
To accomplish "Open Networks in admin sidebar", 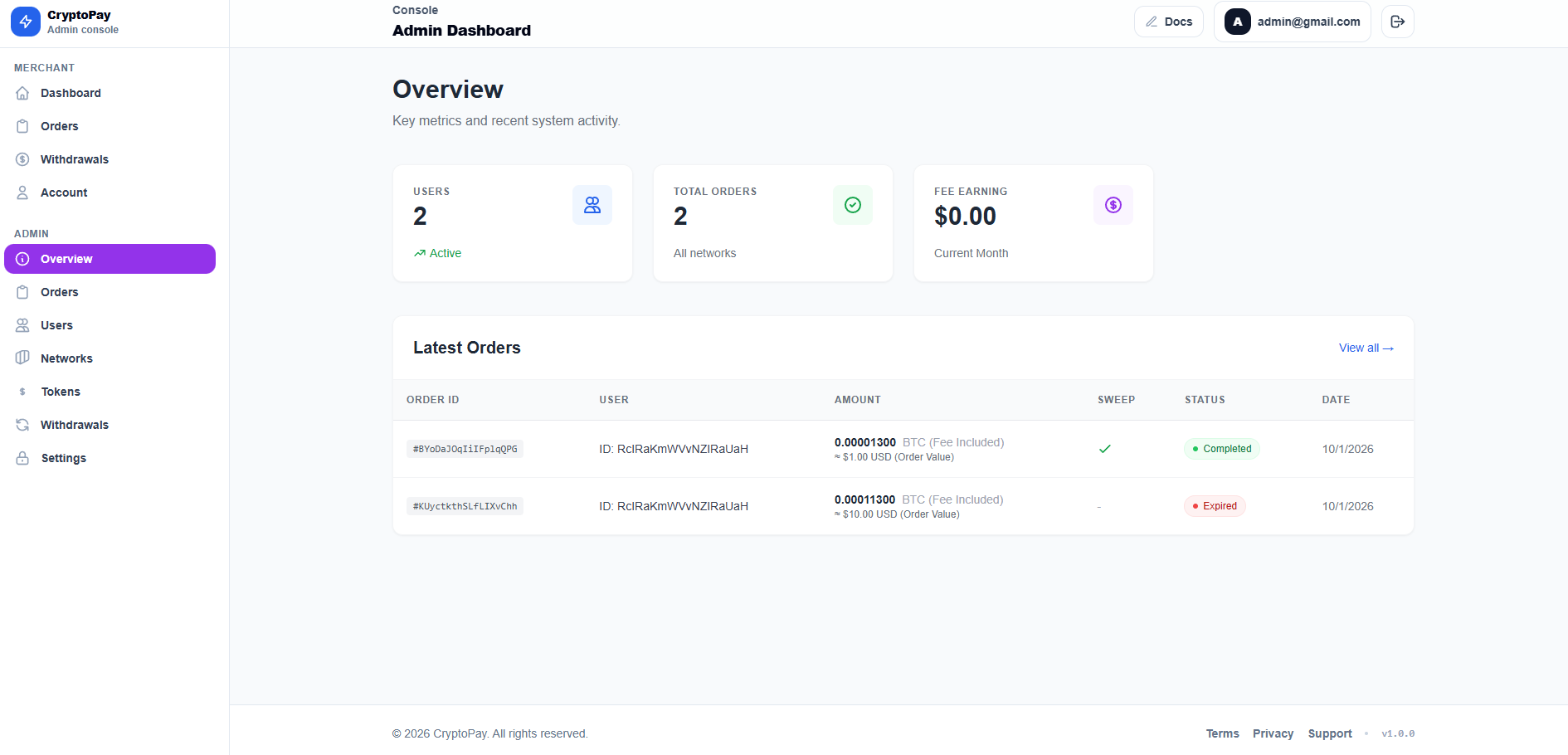I will click(x=66, y=358).
